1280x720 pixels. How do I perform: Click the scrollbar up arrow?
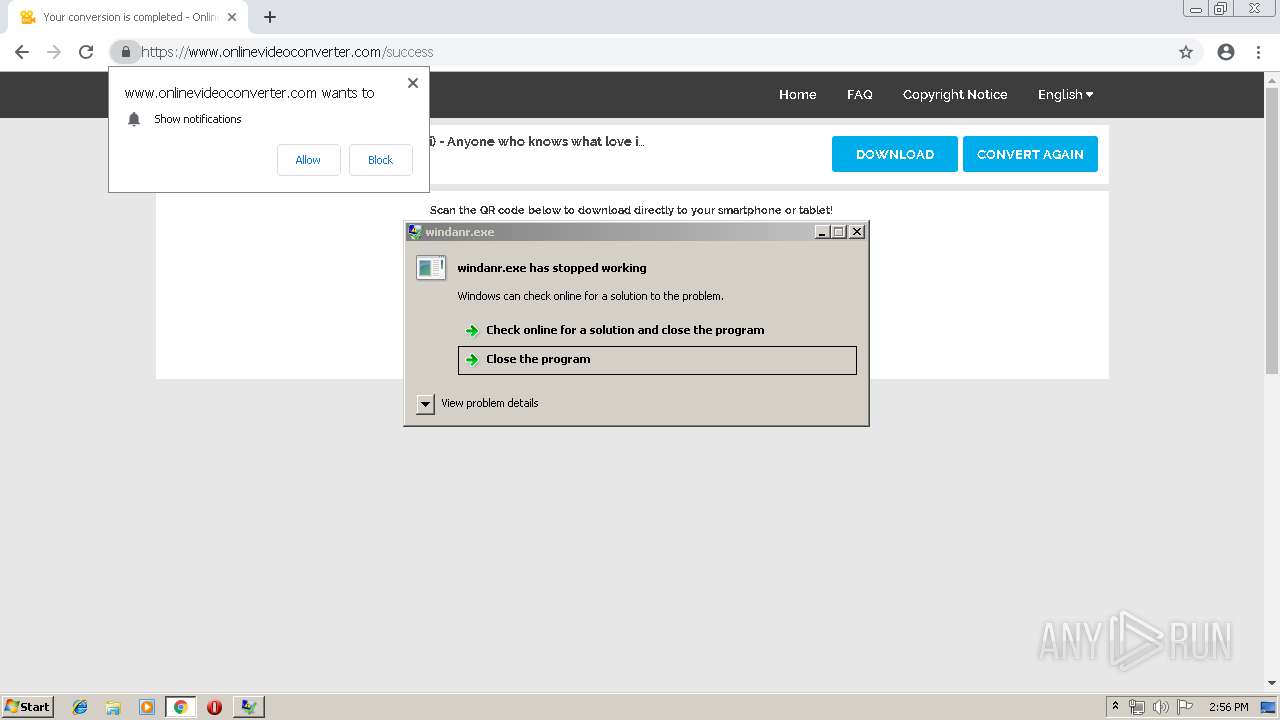(x=1272, y=79)
